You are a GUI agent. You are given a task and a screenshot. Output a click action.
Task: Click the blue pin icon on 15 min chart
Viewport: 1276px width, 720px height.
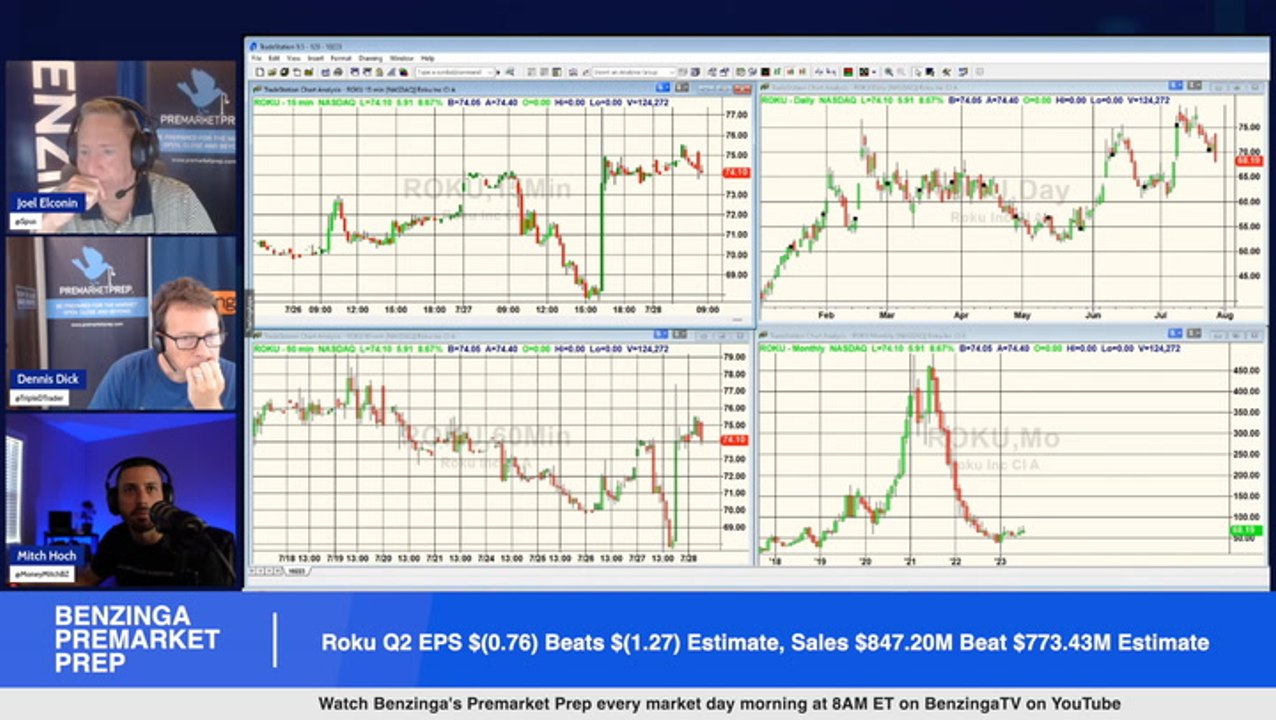663,87
